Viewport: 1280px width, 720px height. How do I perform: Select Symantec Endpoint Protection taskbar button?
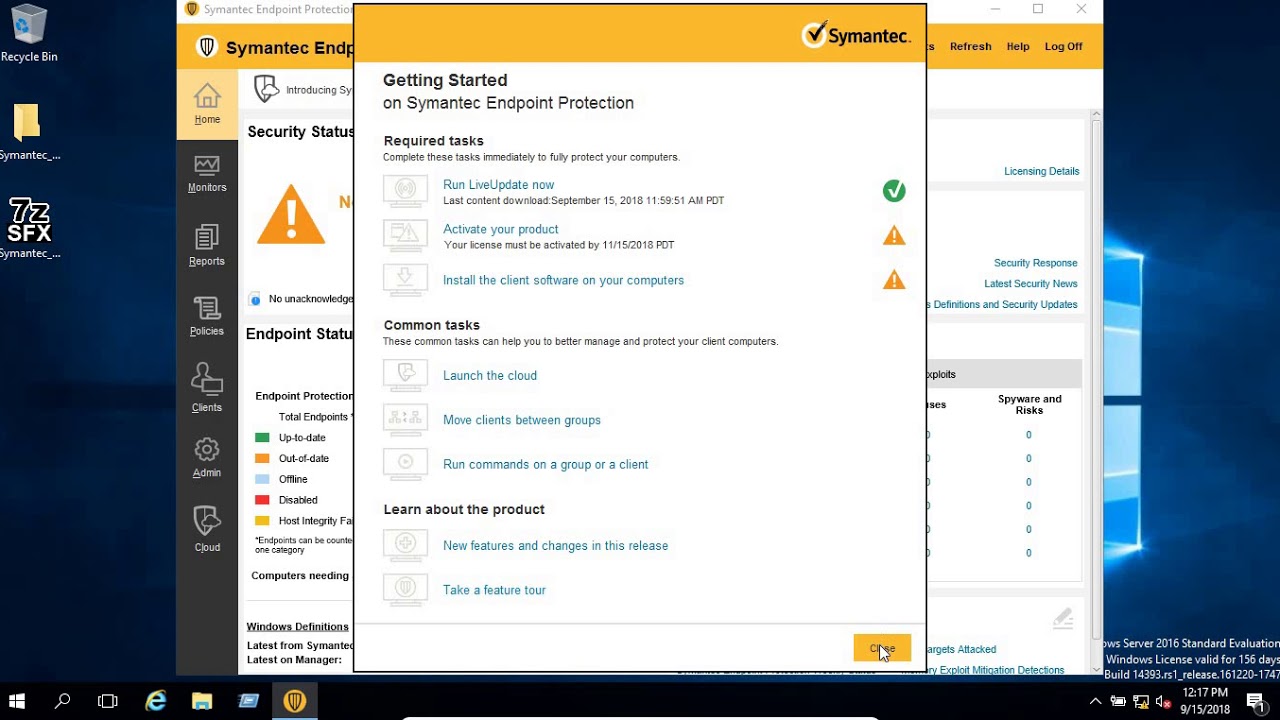tap(295, 701)
